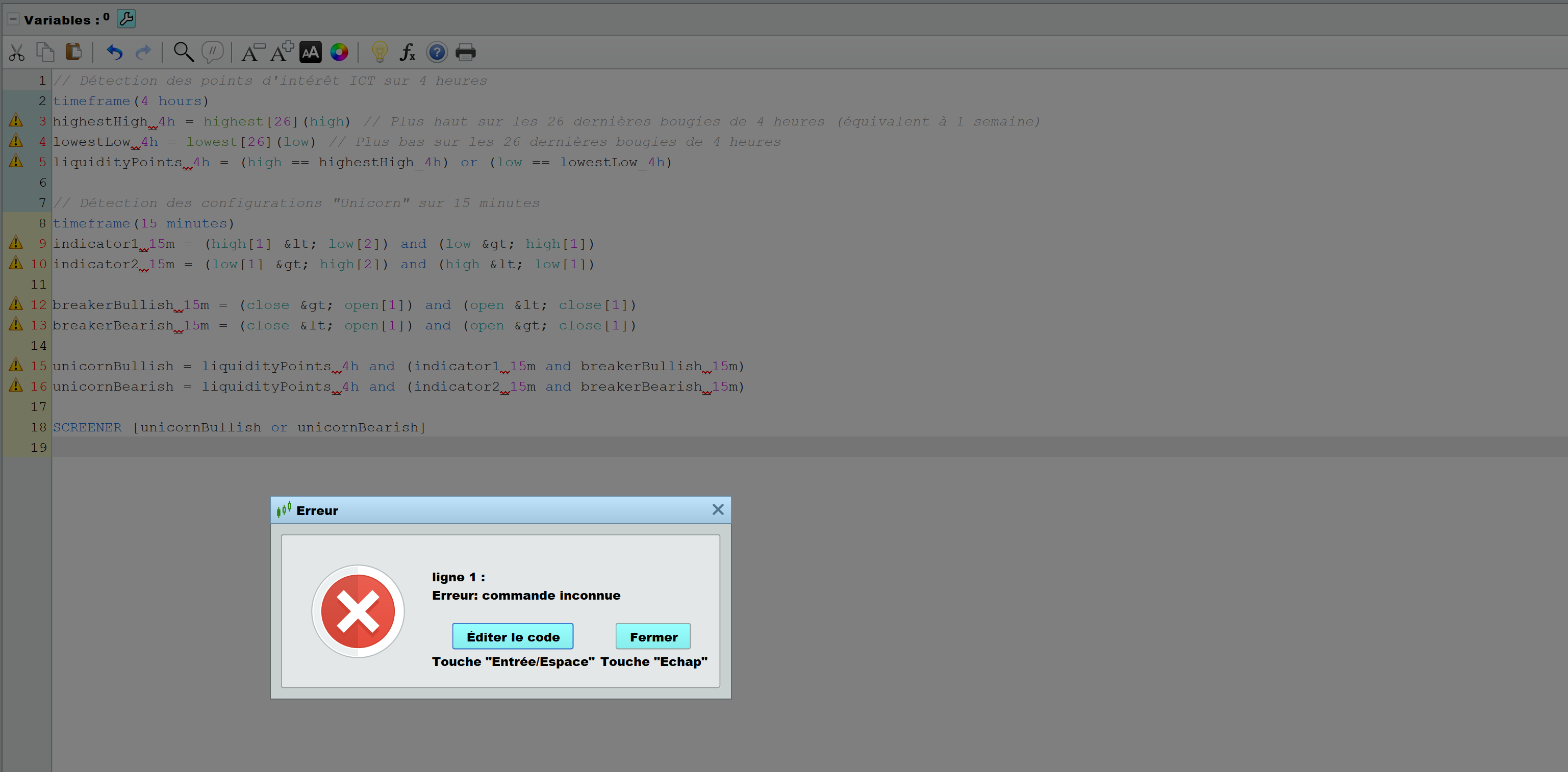This screenshot has width=1568, height=772.
Task: Open the fx function library
Action: (x=407, y=53)
